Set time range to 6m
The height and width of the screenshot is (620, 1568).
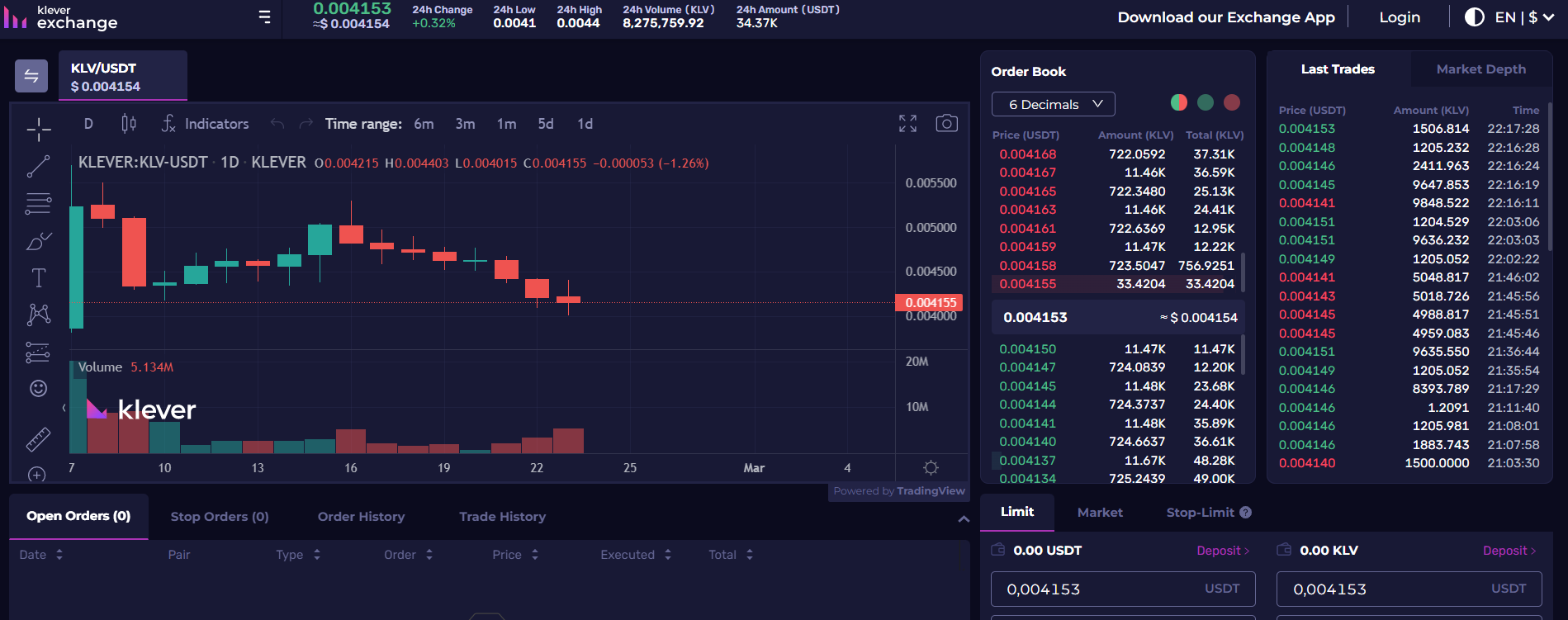point(424,124)
